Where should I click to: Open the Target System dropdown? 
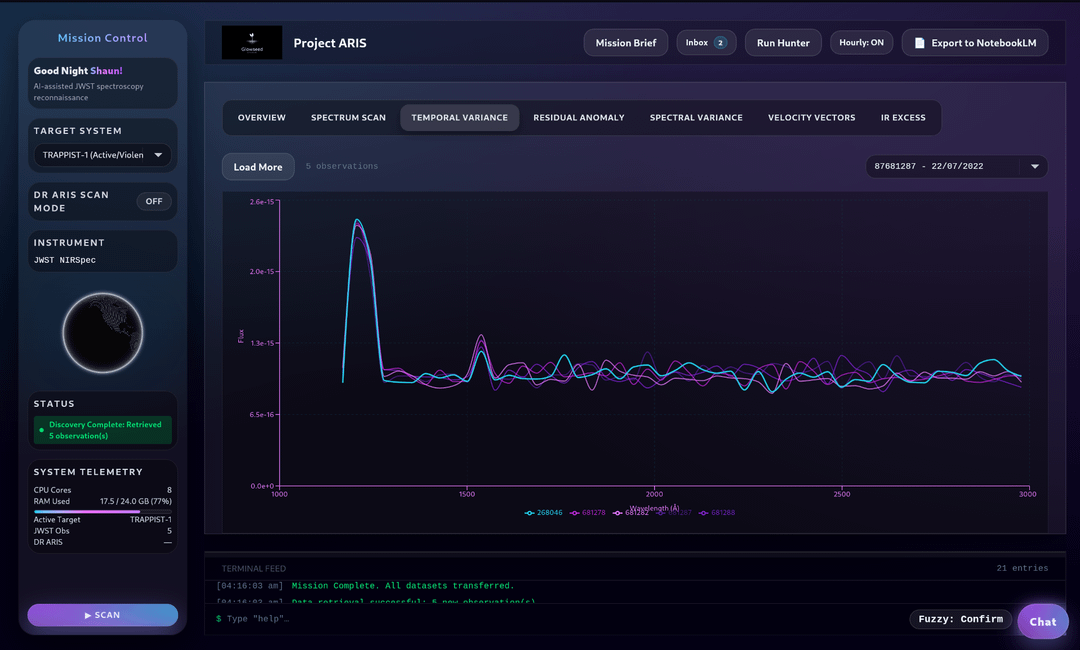coord(102,155)
